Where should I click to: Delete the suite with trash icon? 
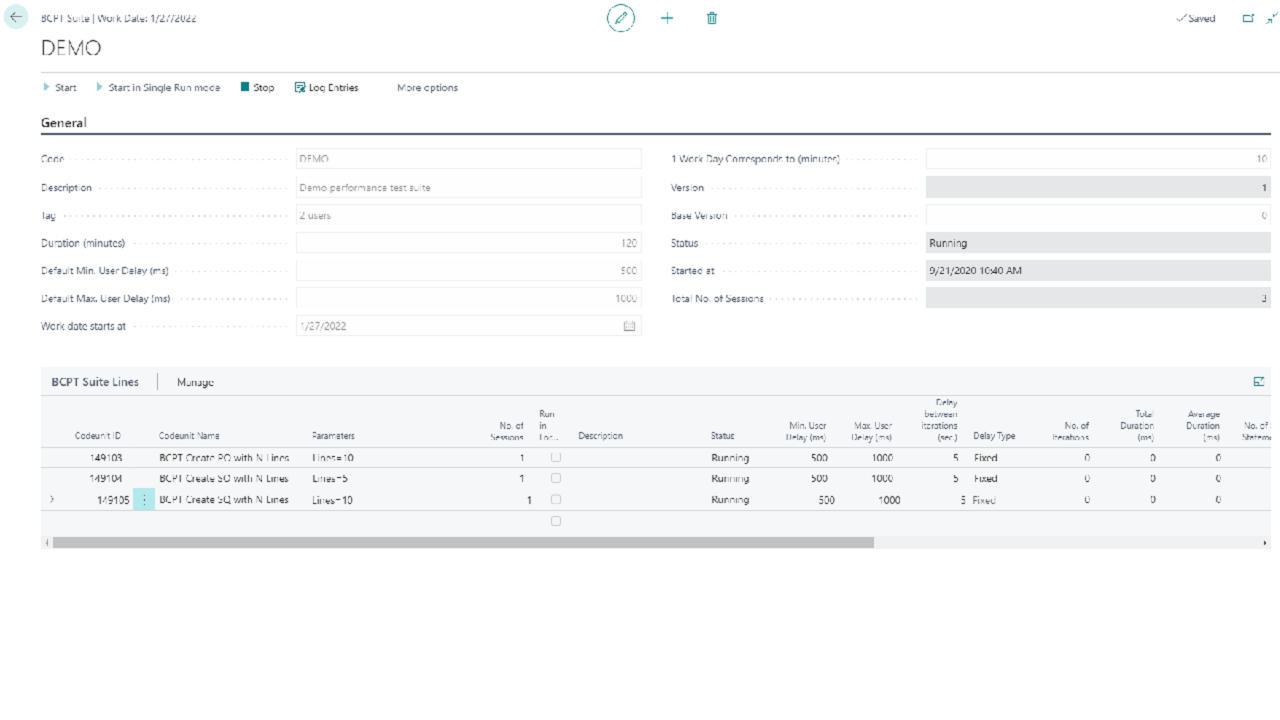712,18
